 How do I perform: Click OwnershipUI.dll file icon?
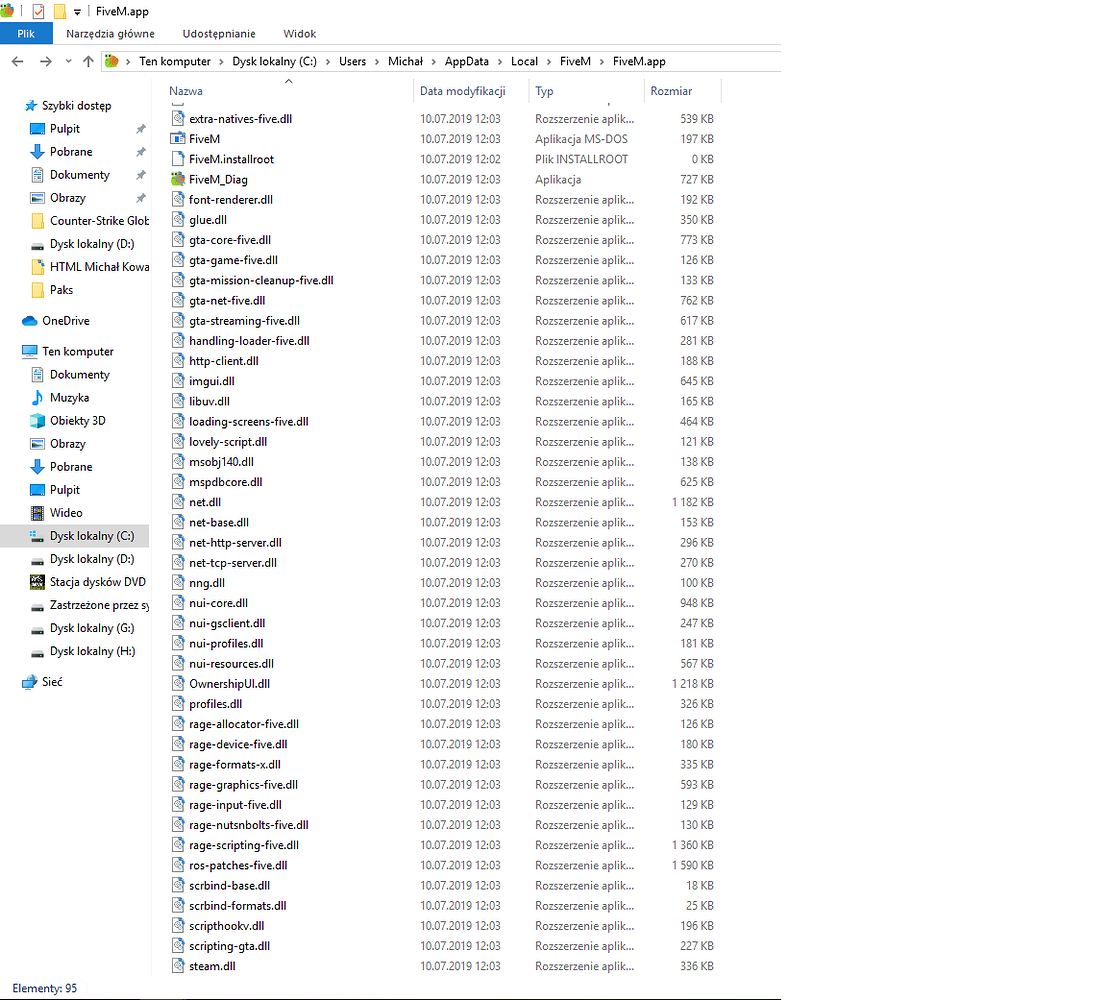click(178, 683)
